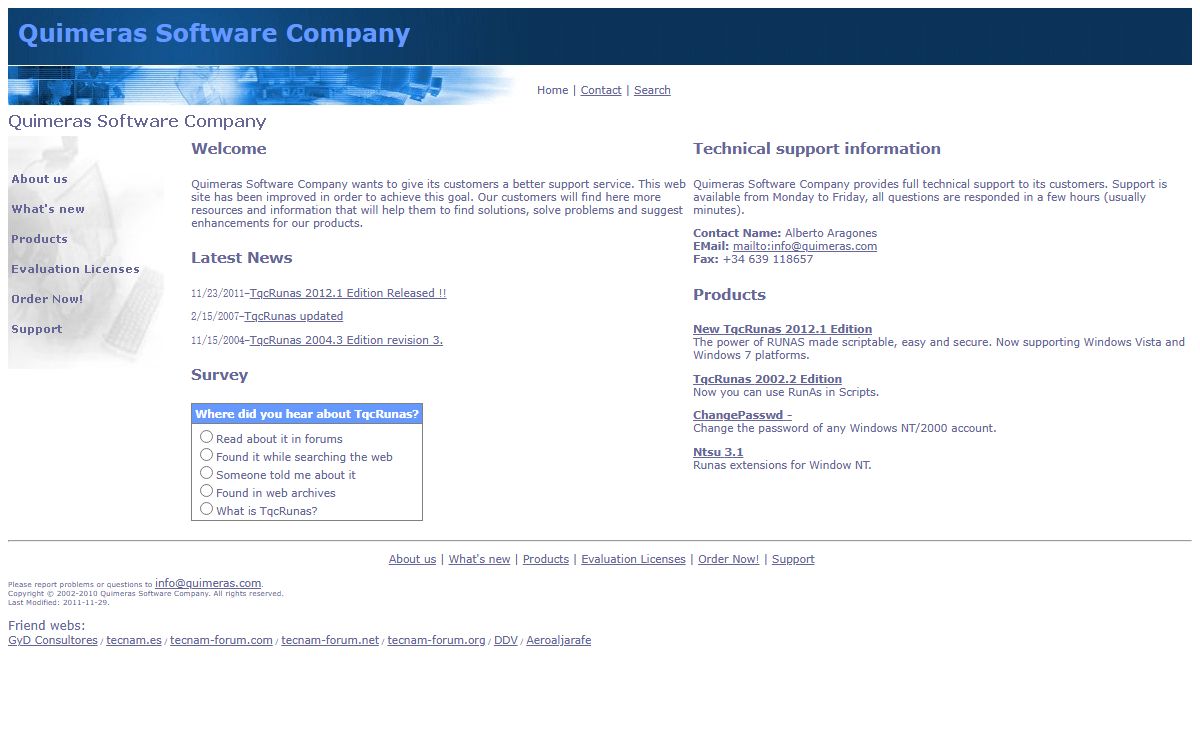This screenshot has height=740, width=1200.
Task: Navigate to Products in the left sidebar
Action: tap(40, 239)
